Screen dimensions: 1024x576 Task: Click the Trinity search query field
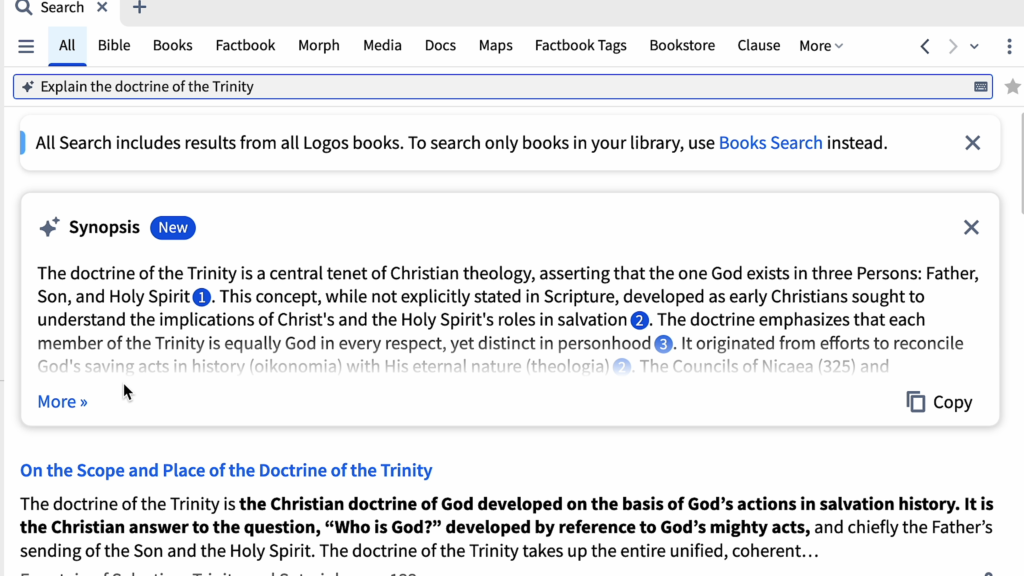[x=500, y=87]
